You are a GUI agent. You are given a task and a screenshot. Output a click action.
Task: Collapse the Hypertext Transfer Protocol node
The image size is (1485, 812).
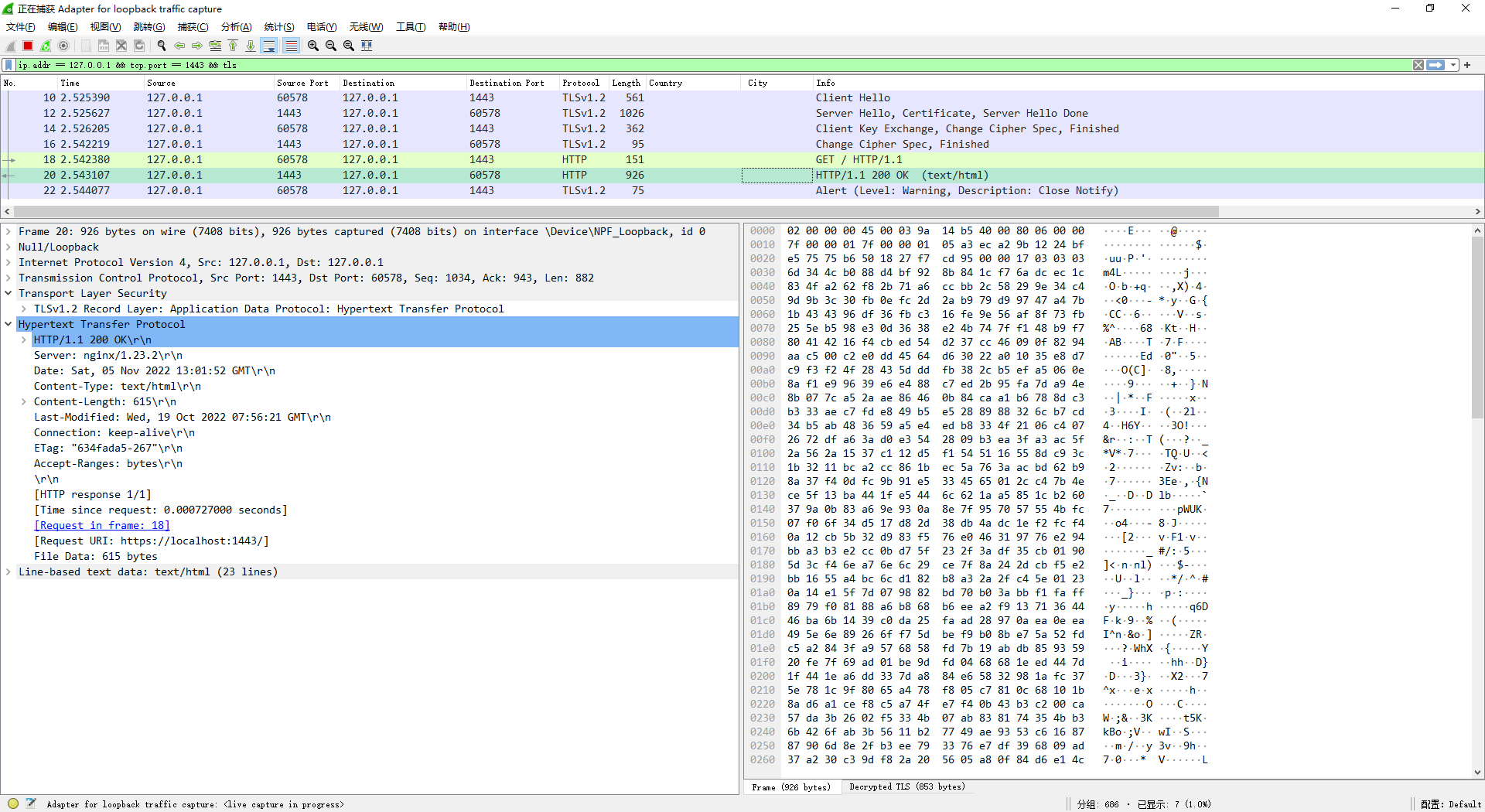tap(9, 324)
